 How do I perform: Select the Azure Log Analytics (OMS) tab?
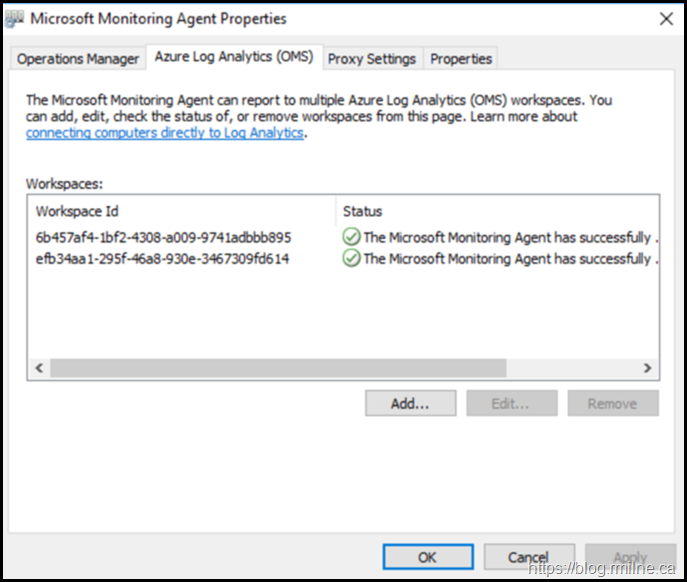pyautogui.click(x=234, y=58)
